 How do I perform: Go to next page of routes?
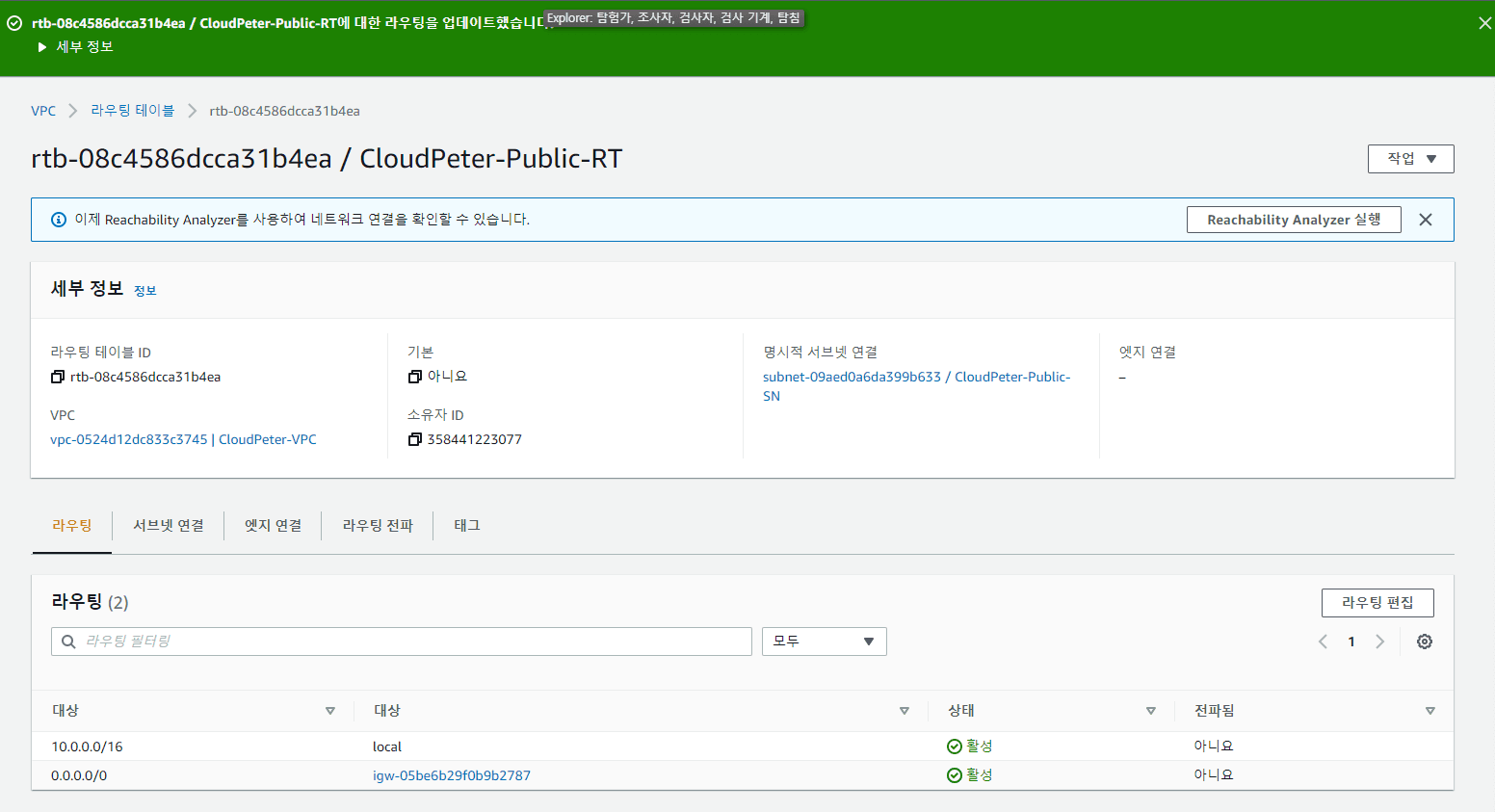pos(1379,642)
